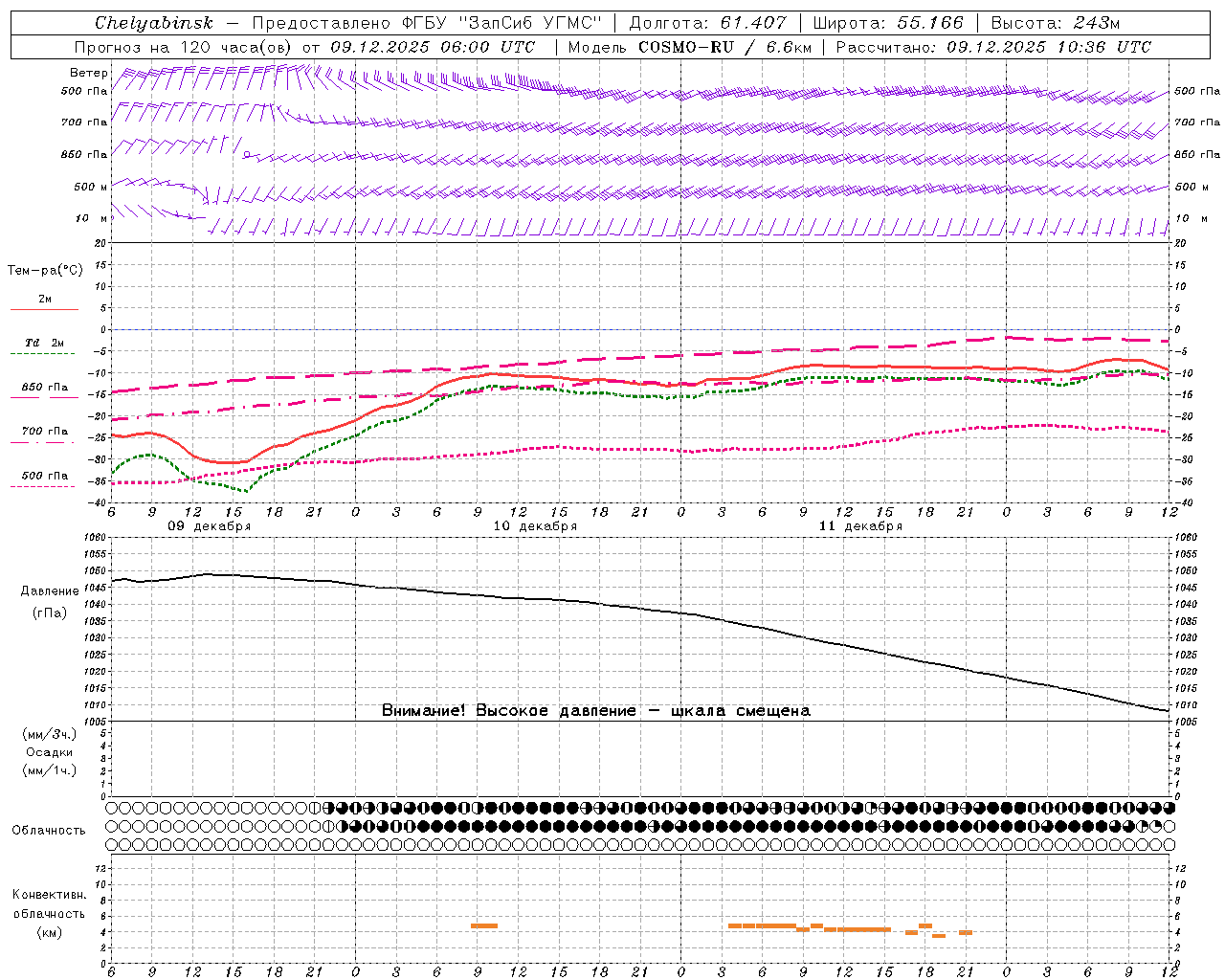This screenshot has height=980, width=1225.
Task: Click the 'Долгота: 61.407' longitude value
Action: (707, 23)
